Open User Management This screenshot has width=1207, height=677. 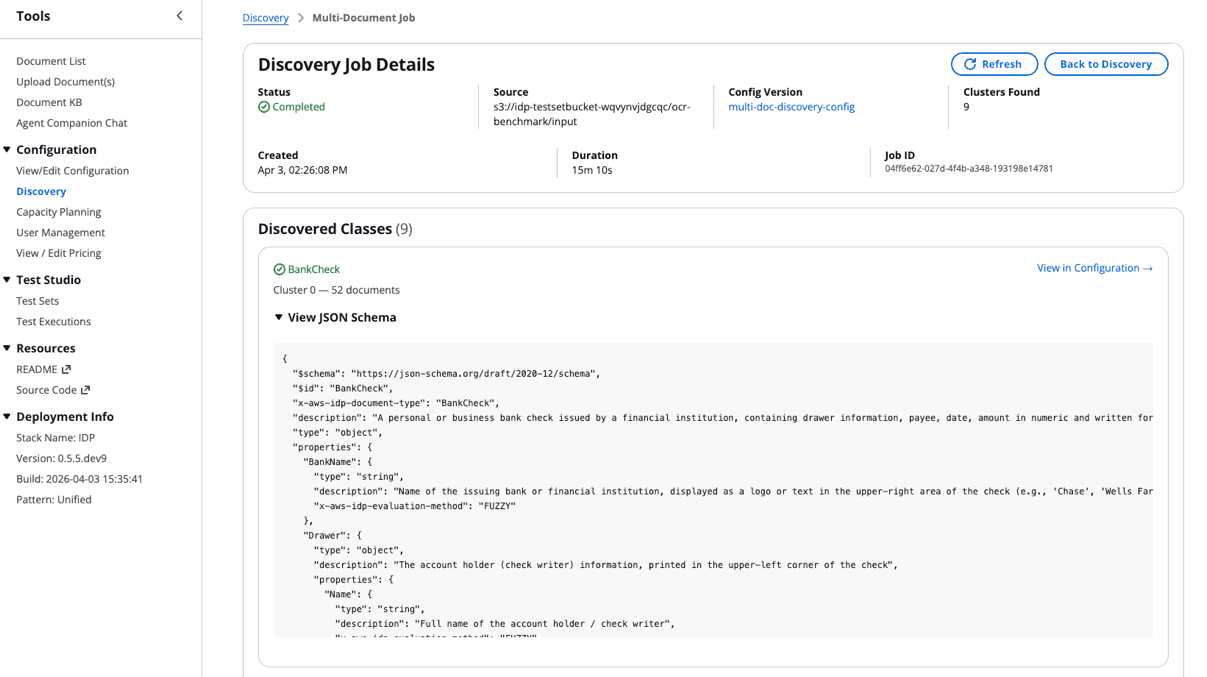(x=60, y=233)
